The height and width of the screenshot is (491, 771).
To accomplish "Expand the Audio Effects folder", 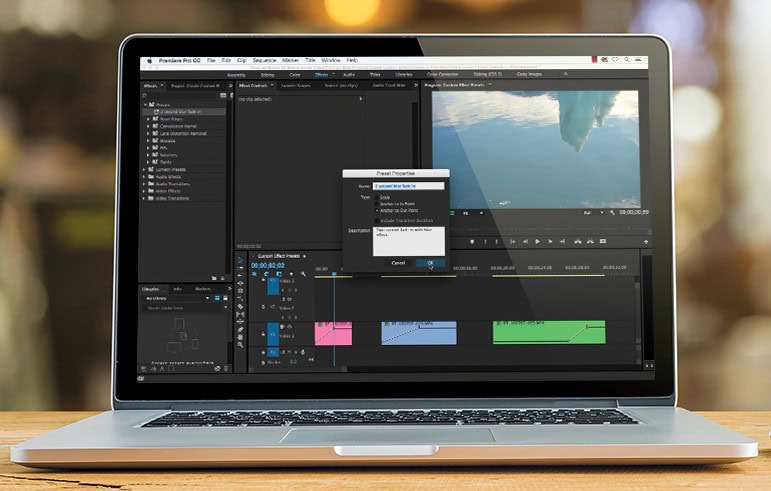I will click(x=144, y=177).
